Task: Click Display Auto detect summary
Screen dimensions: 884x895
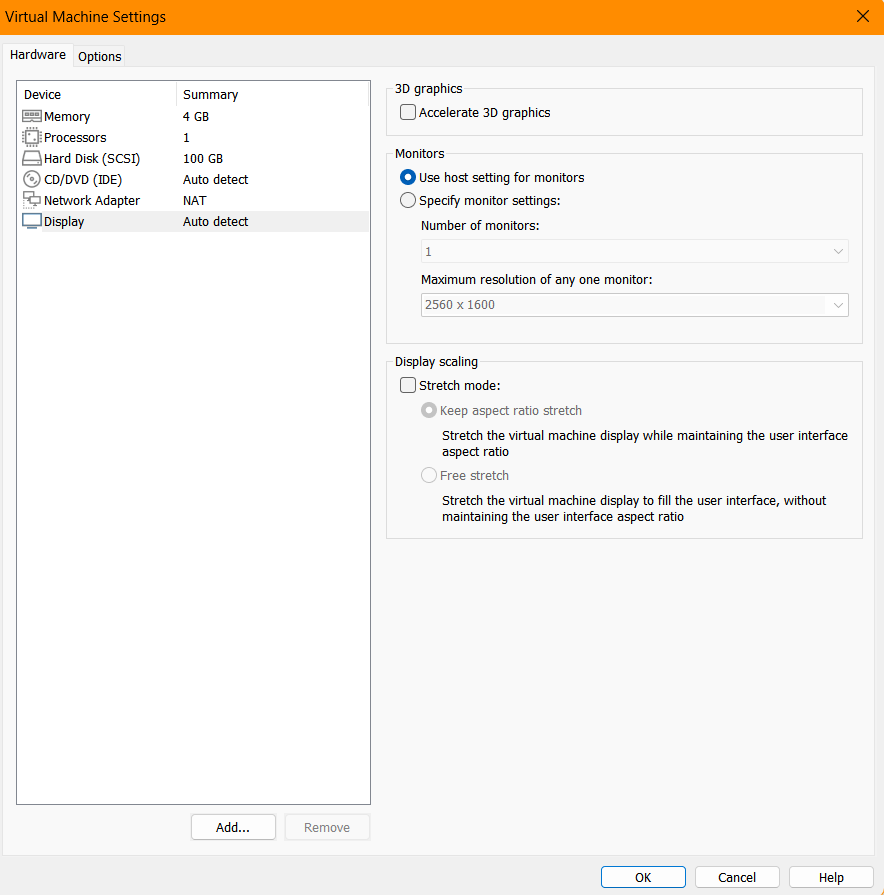Action: coord(215,221)
